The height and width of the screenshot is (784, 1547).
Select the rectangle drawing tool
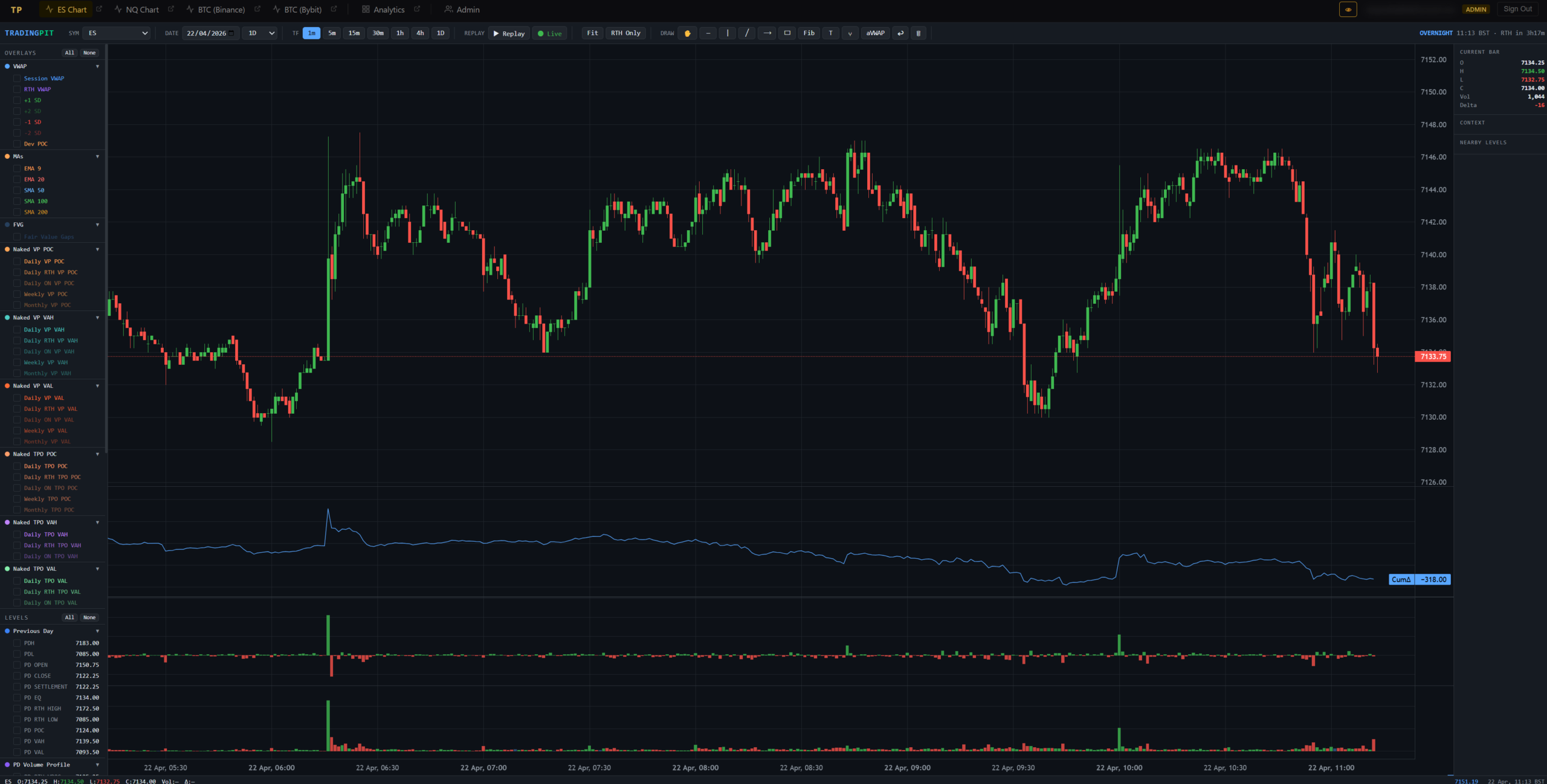tap(787, 33)
